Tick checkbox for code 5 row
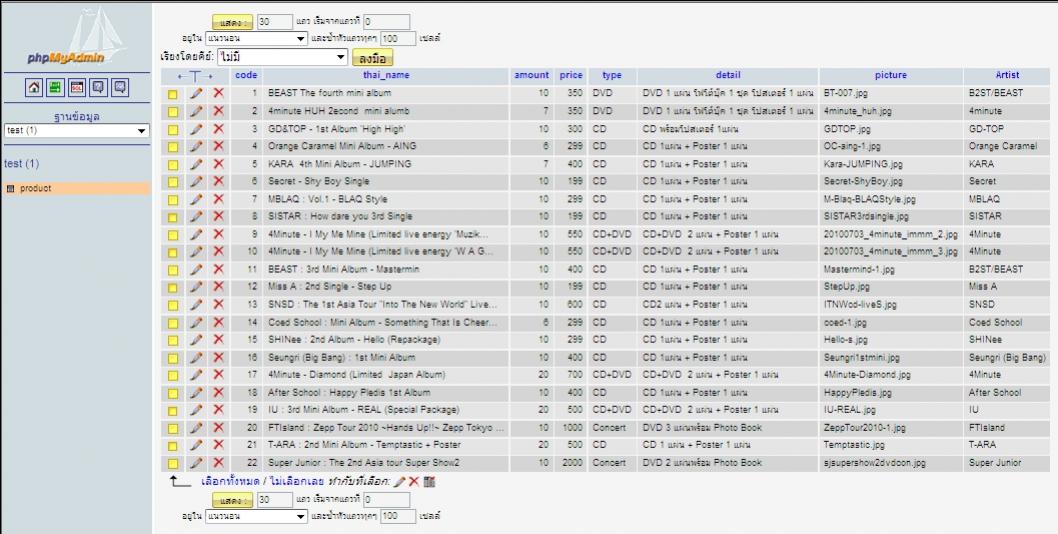1058x534 pixels. tap(173, 165)
